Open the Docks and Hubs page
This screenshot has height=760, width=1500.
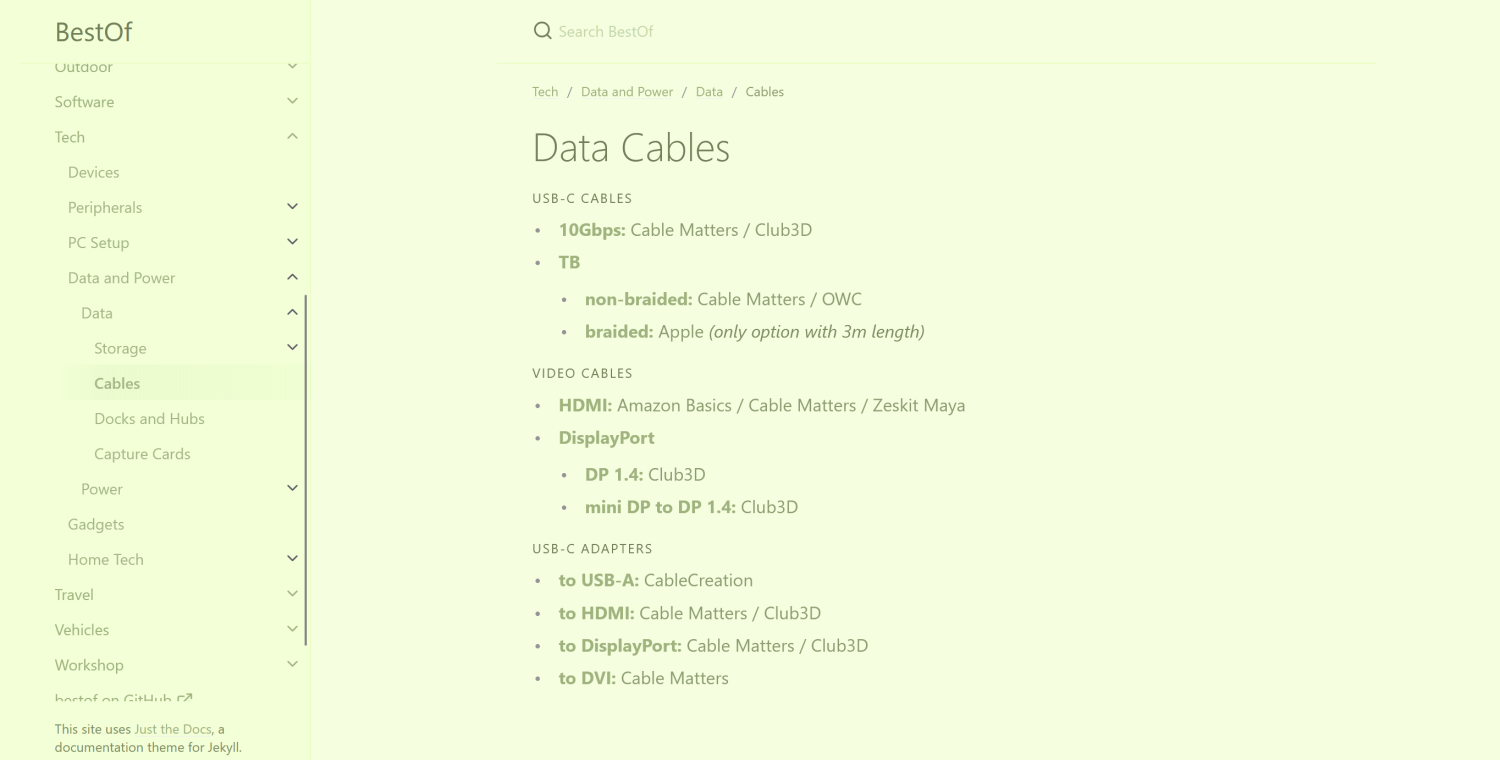pyautogui.click(x=149, y=419)
